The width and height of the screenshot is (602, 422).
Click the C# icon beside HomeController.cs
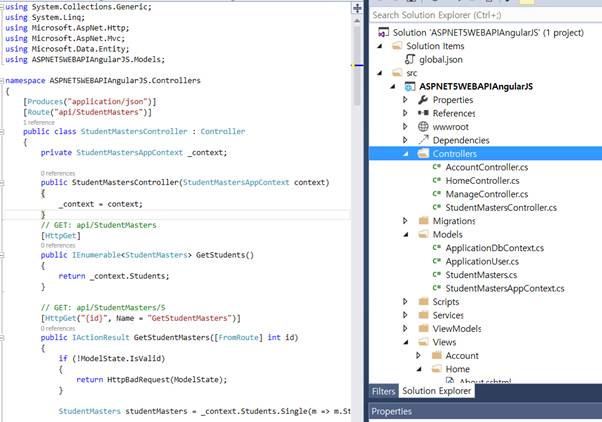437,180
